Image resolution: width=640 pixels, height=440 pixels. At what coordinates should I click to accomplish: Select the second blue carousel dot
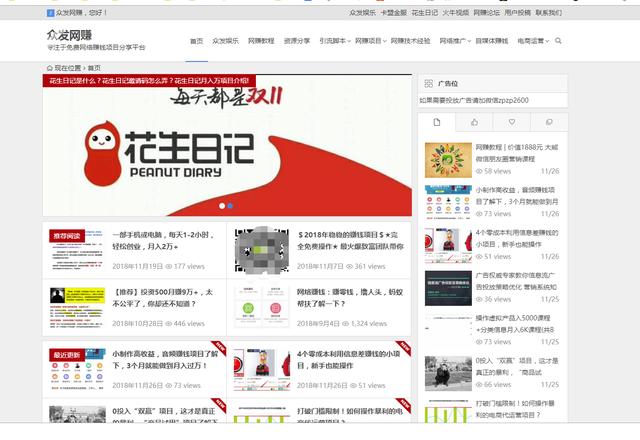(230, 206)
